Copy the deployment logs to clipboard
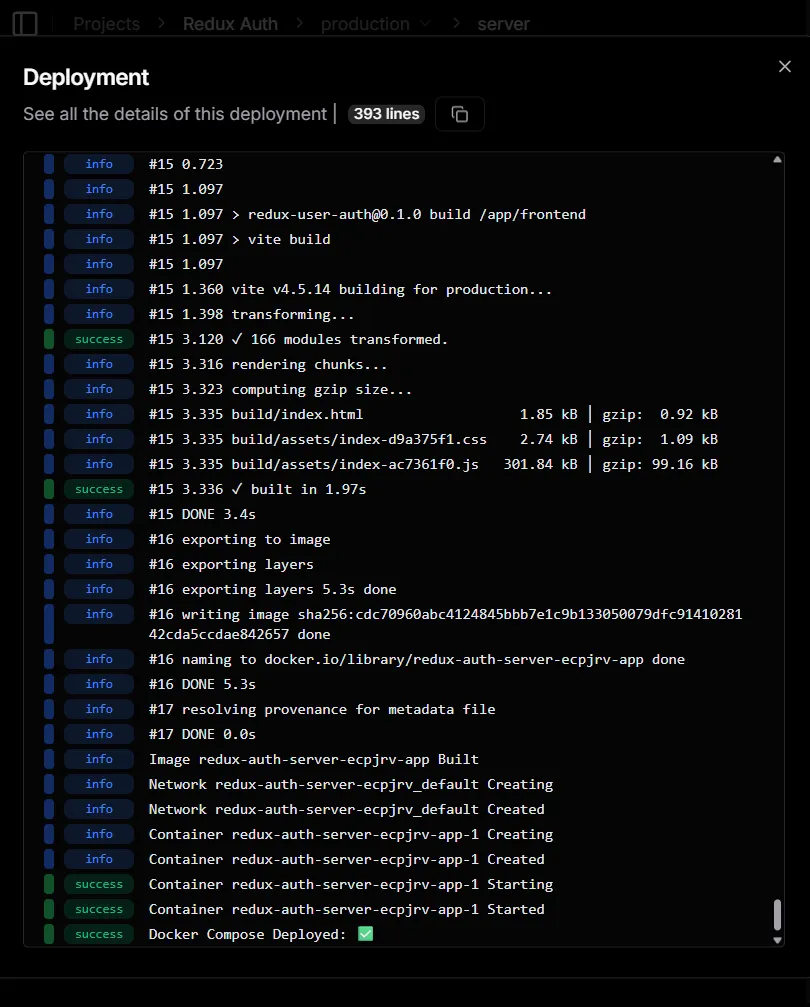The width and height of the screenshot is (810, 1007). [460, 114]
